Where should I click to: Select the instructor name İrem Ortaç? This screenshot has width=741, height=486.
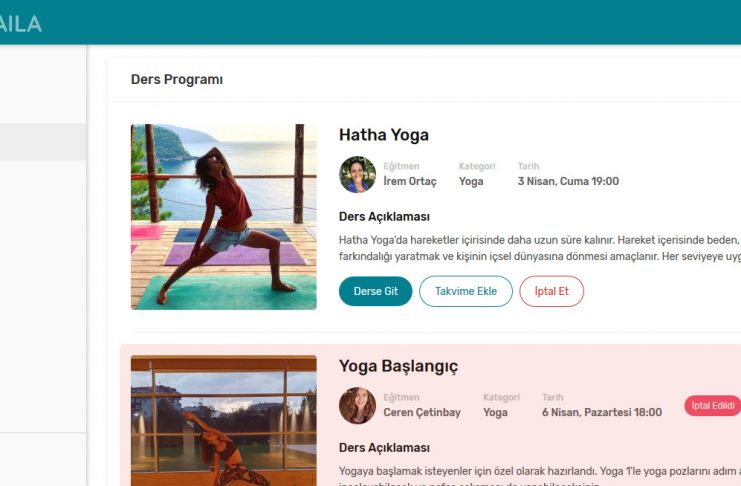pyautogui.click(x=410, y=181)
